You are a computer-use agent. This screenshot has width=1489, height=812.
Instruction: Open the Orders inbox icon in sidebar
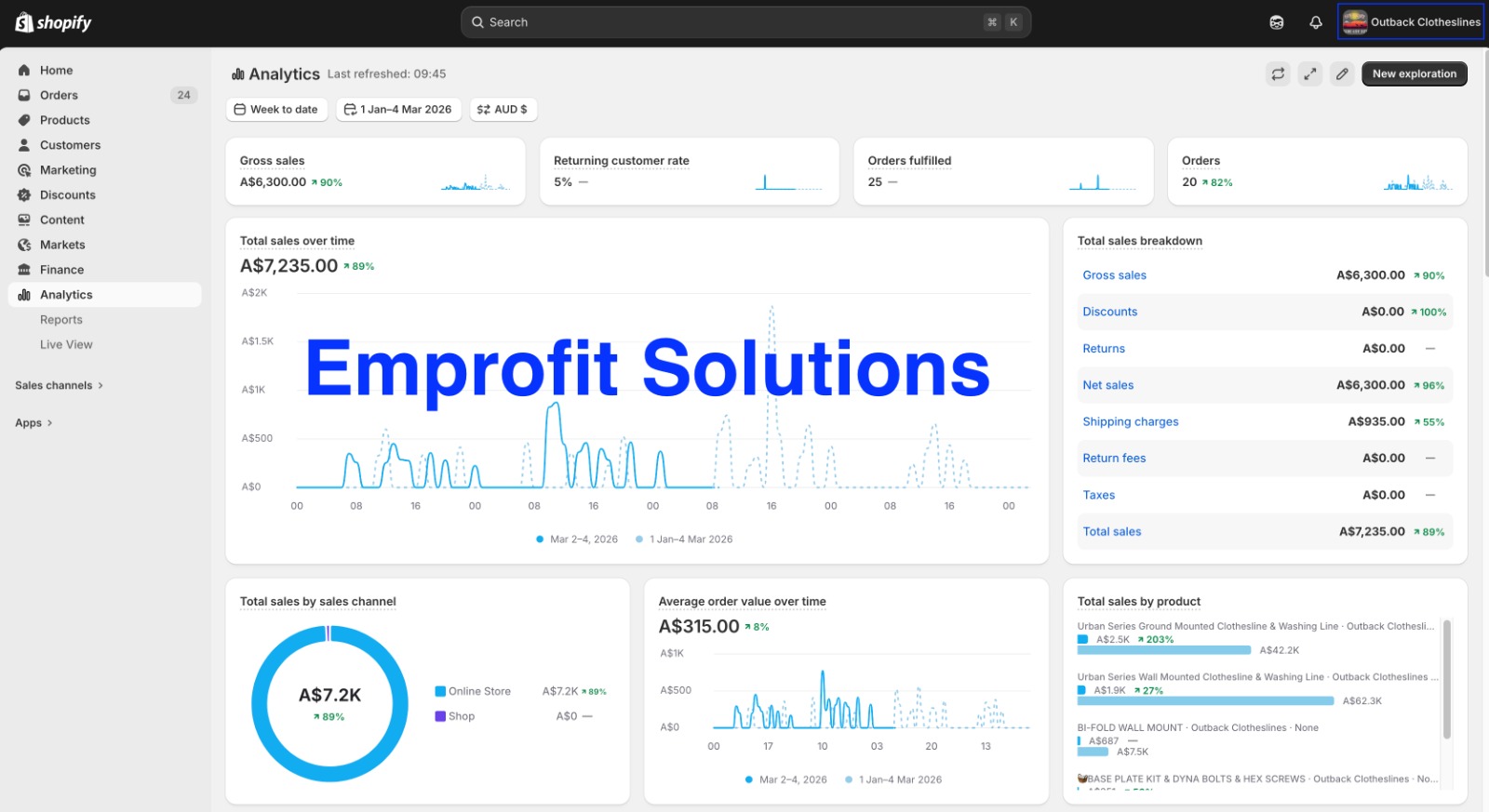click(x=24, y=95)
